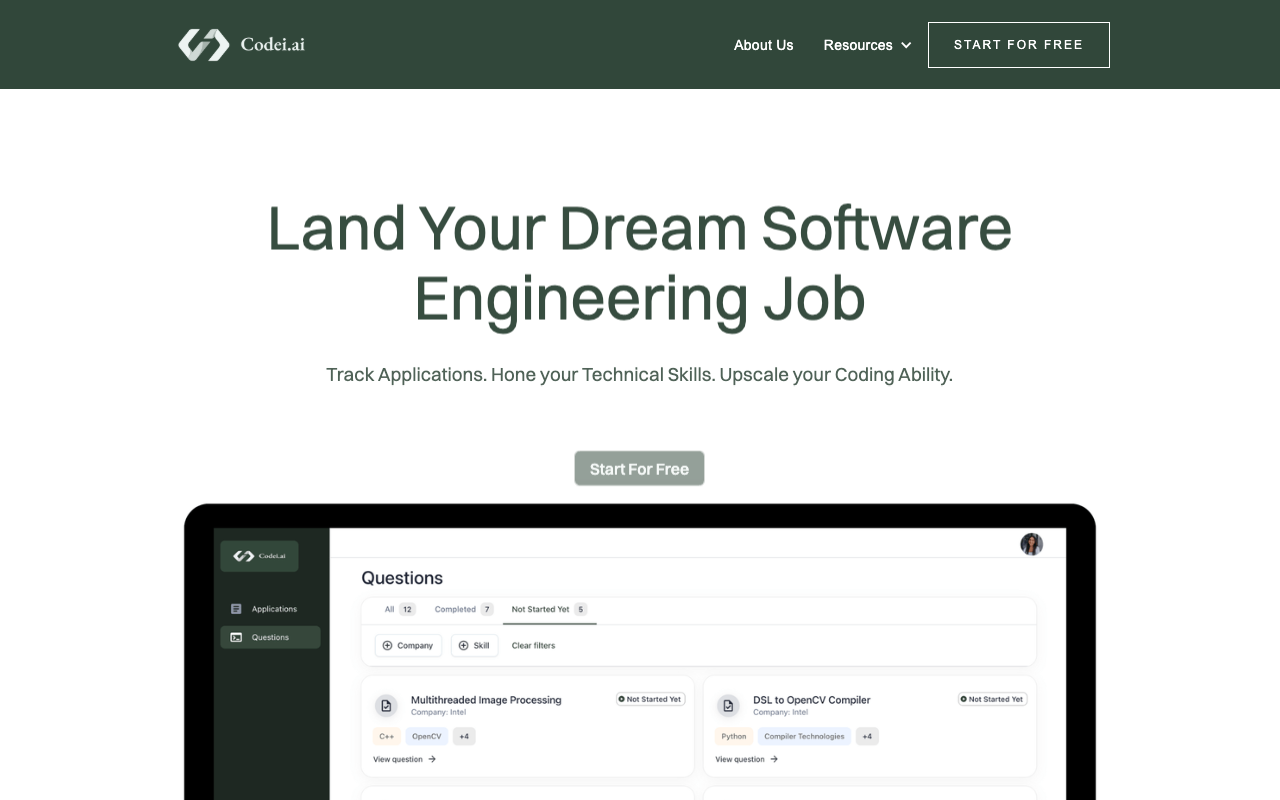This screenshot has width=1280, height=800.
Task: Click the C++ skill tag
Action: click(x=386, y=736)
